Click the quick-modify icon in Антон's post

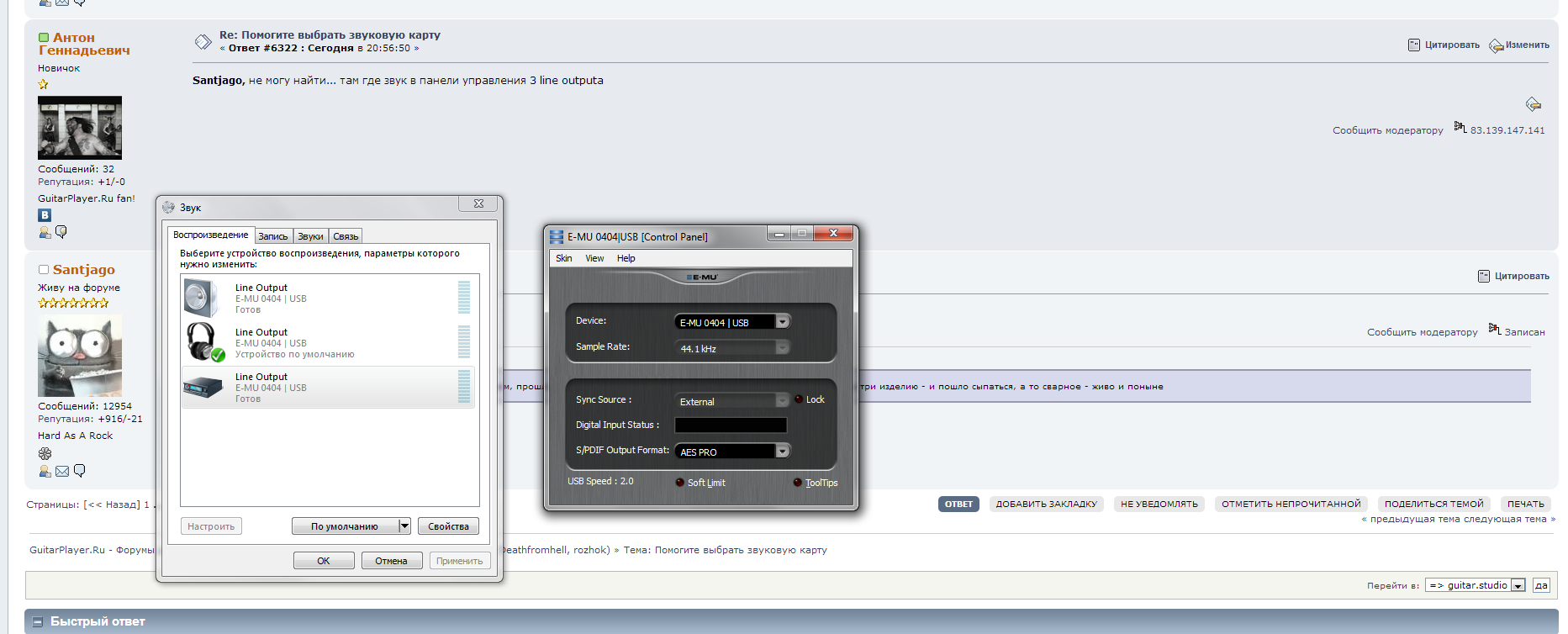pyautogui.click(x=1533, y=104)
